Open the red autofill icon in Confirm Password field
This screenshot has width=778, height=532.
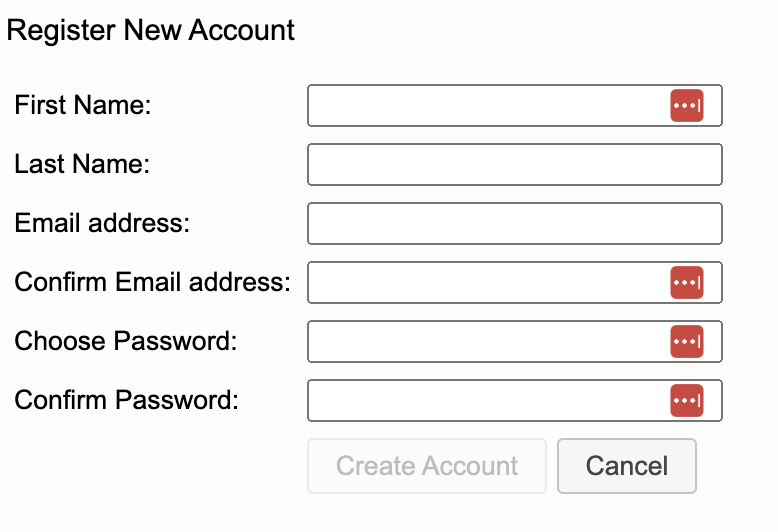(687, 400)
